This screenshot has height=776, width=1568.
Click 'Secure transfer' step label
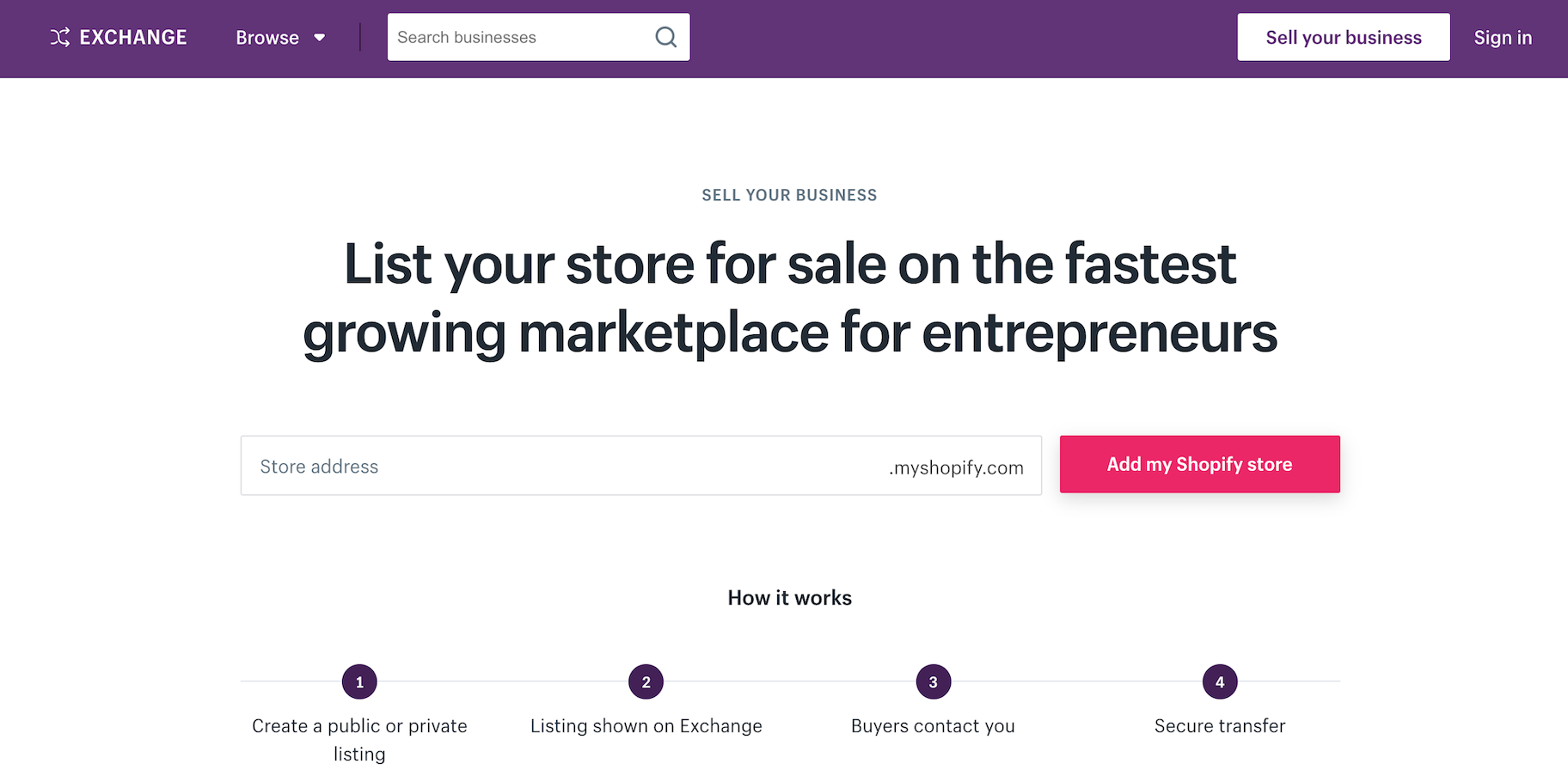click(x=1219, y=726)
